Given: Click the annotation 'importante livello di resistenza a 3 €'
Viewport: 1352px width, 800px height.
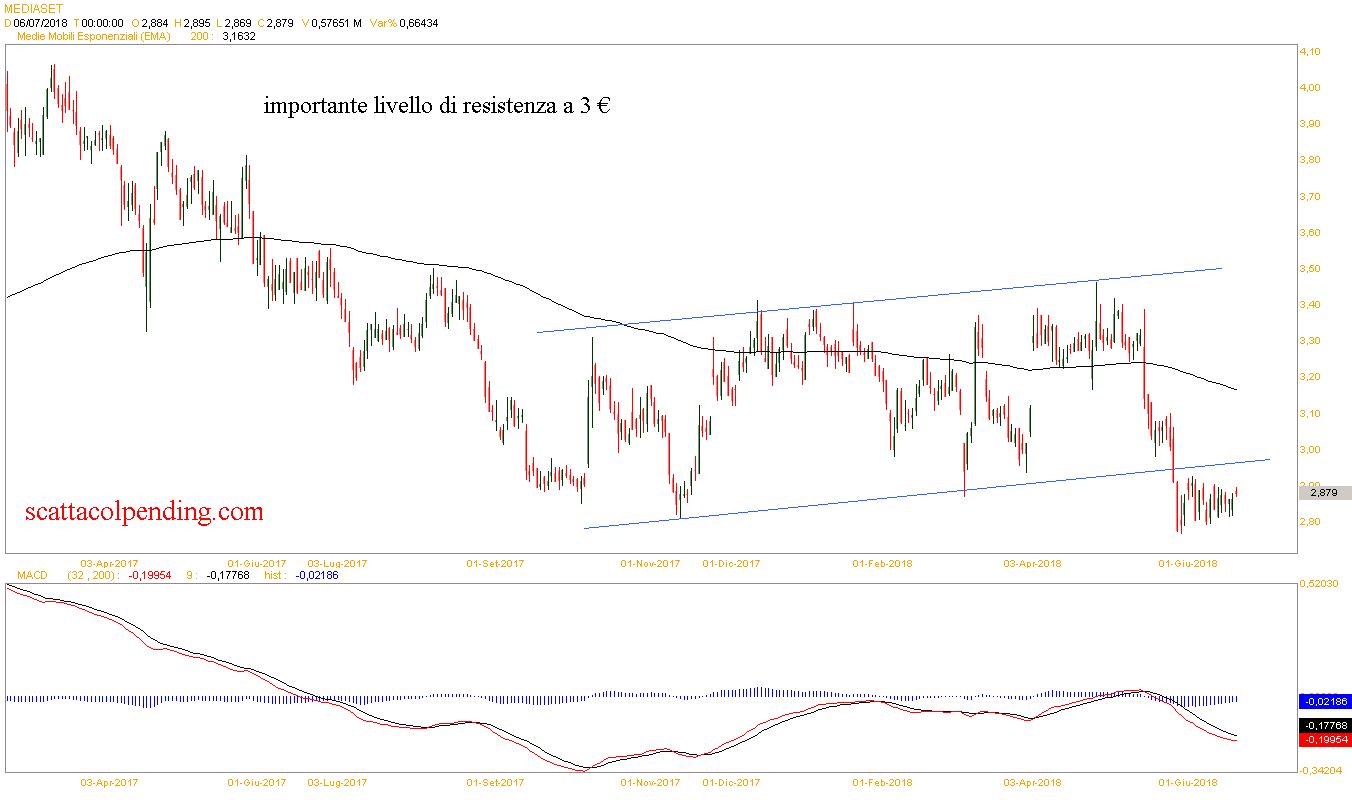Looking at the screenshot, I should (x=437, y=106).
